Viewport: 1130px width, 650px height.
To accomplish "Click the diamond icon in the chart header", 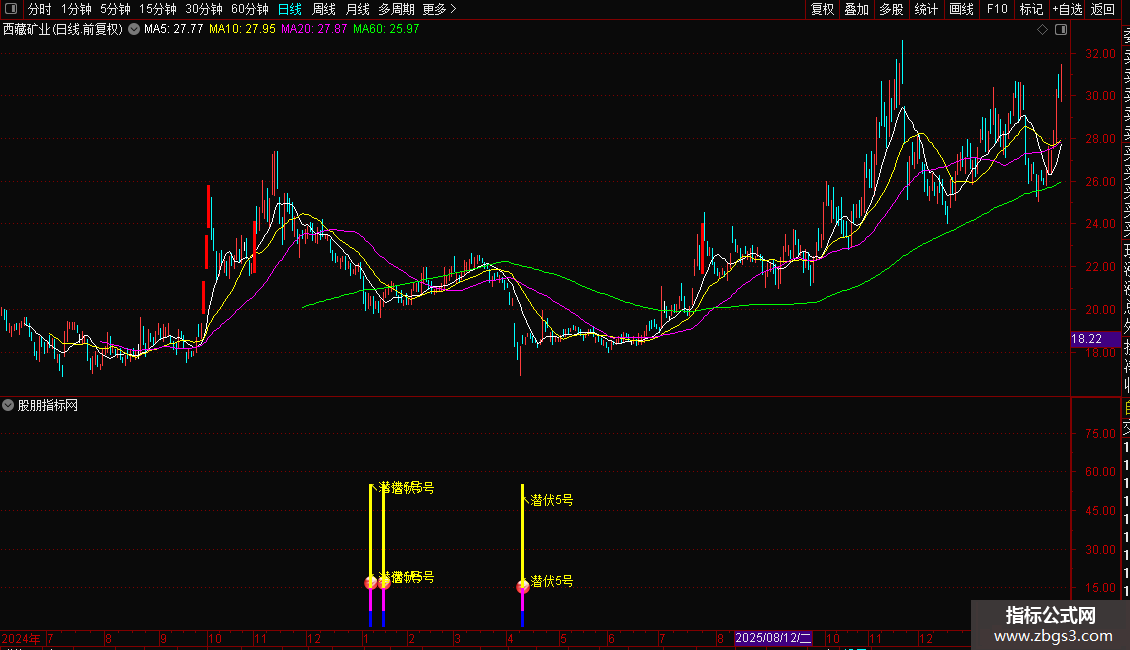I will (x=1042, y=30).
